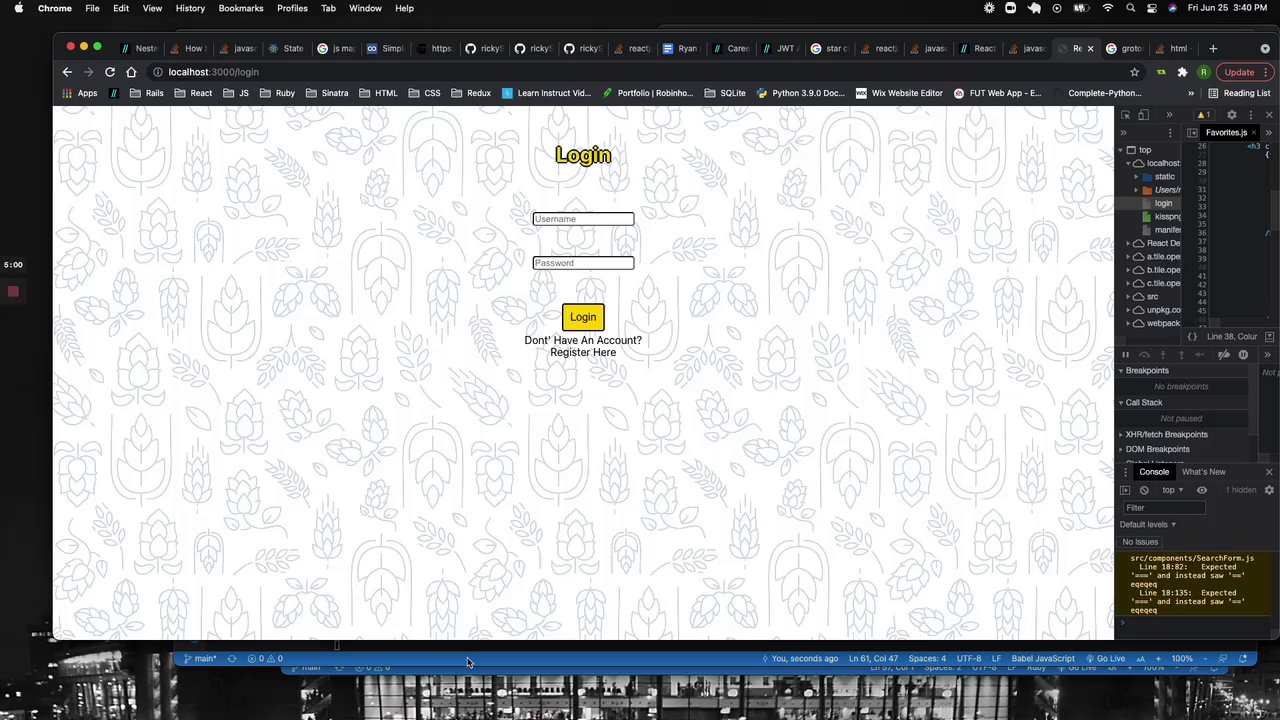Screen dimensions: 1280x720
Task: Switch to the What's New drawer tab
Action: pyautogui.click(x=1203, y=472)
